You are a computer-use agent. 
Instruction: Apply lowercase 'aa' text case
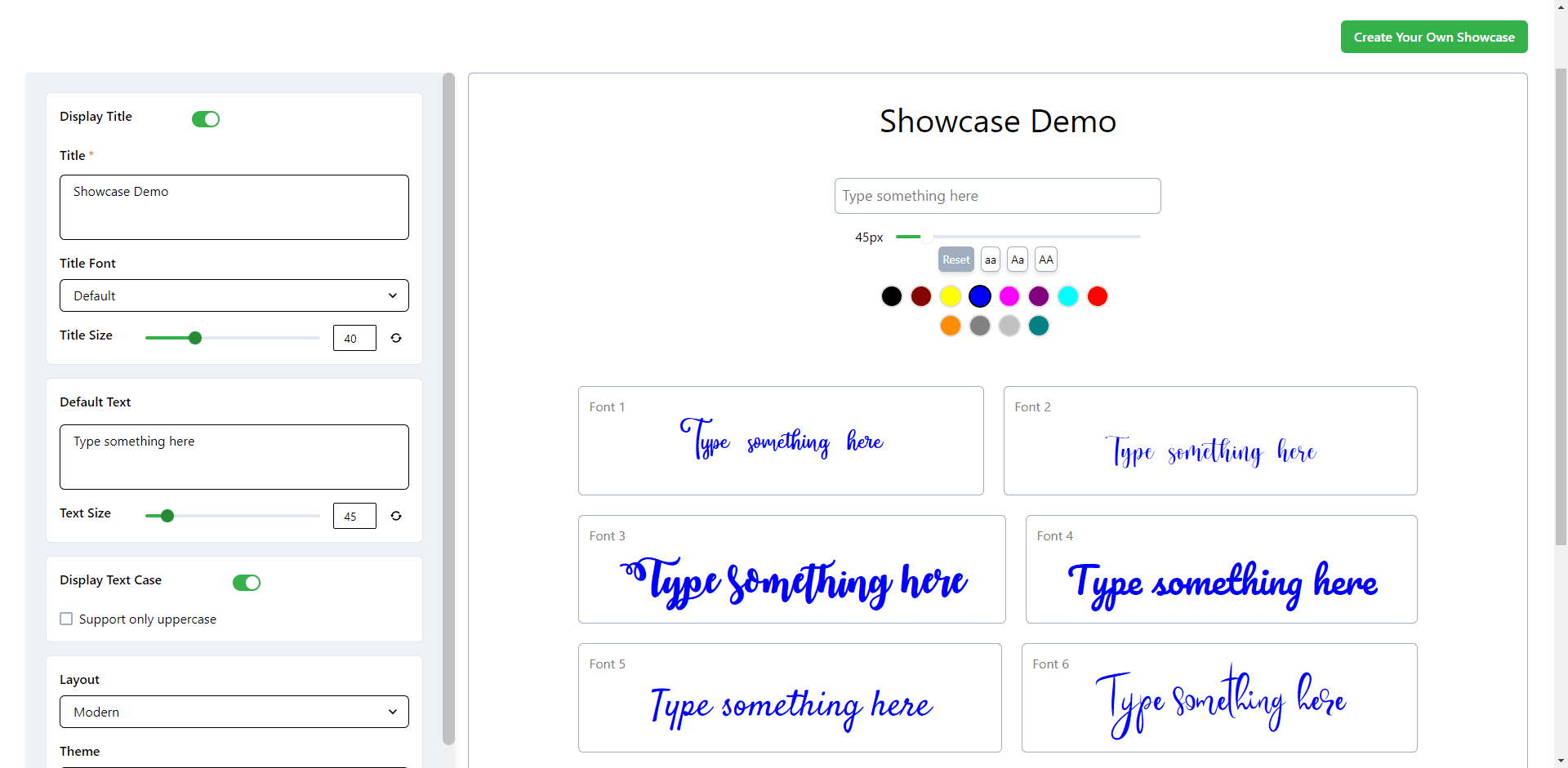click(990, 260)
